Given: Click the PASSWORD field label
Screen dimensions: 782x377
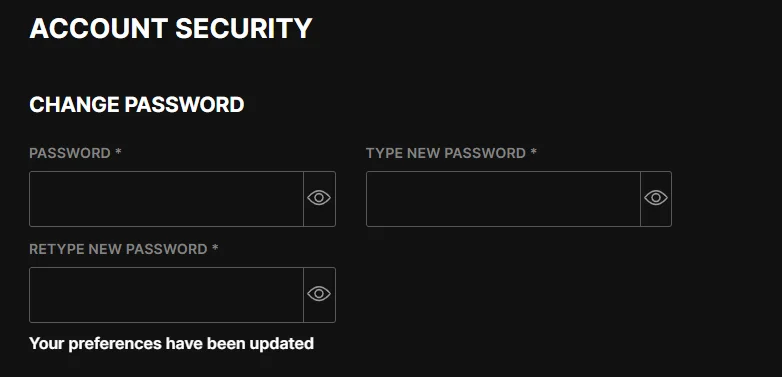Looking at the screenshot, I should (70, 153).
